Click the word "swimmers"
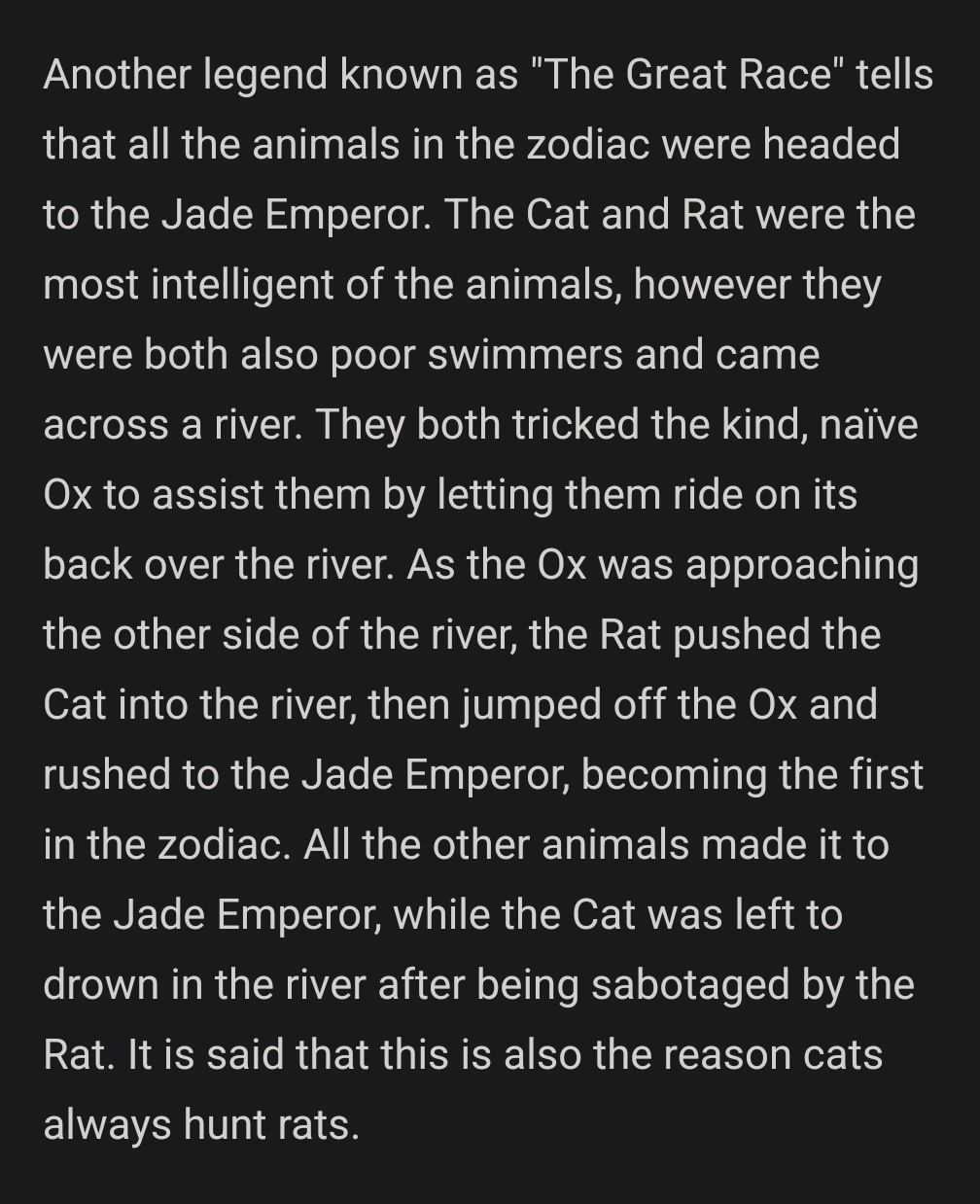 [x=525, y=355]
